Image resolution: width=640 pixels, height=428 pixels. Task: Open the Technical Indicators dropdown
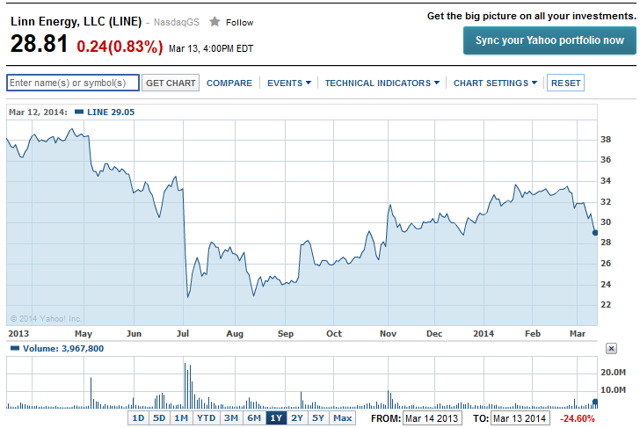click(382, 83)
